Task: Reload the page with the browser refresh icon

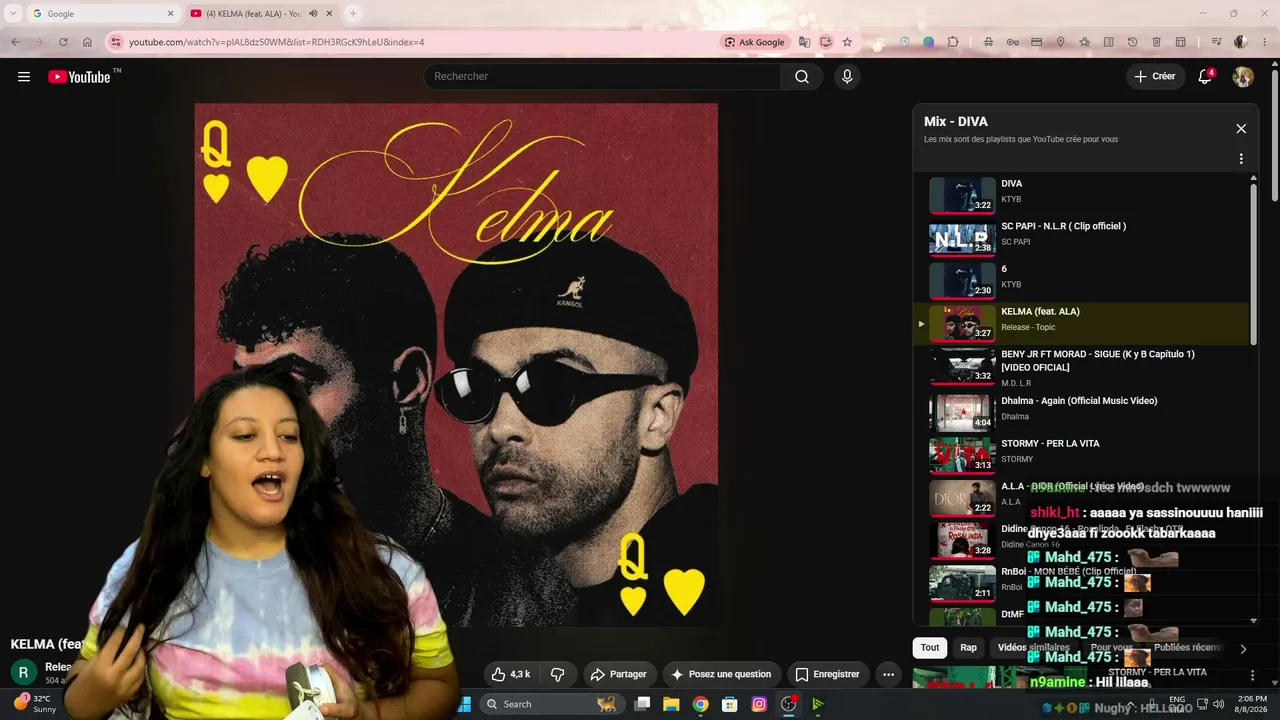Action: click(63, 42)
